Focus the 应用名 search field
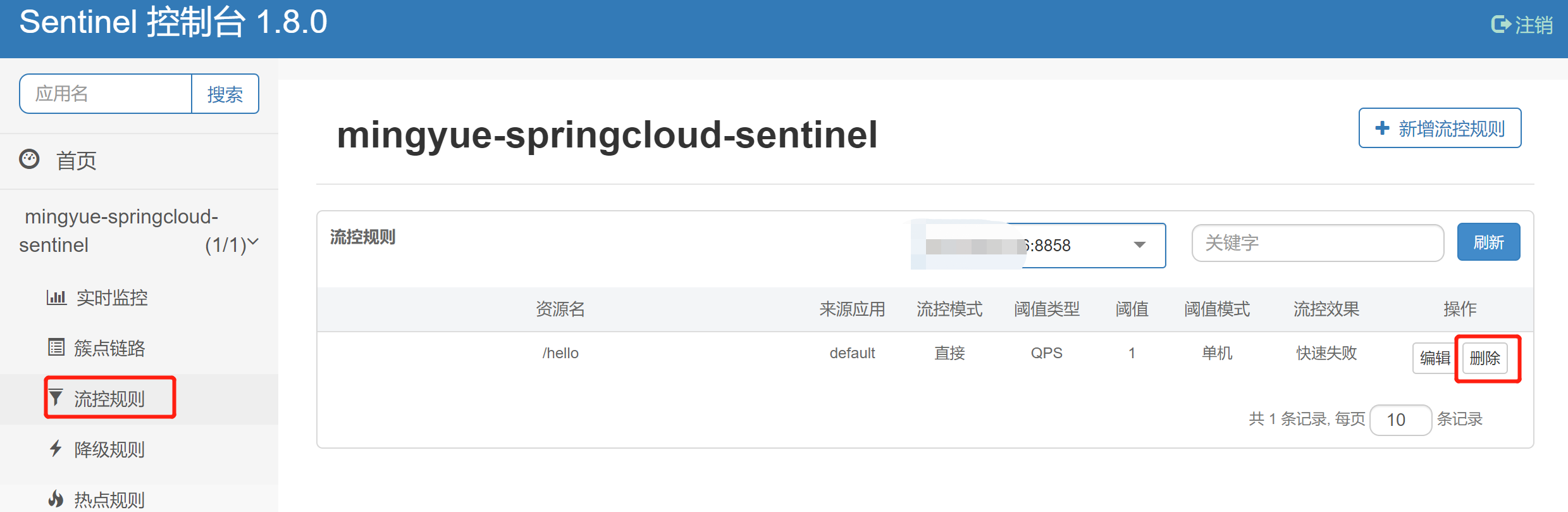This screenshot has width=1568, height=512. coord(106,94)
